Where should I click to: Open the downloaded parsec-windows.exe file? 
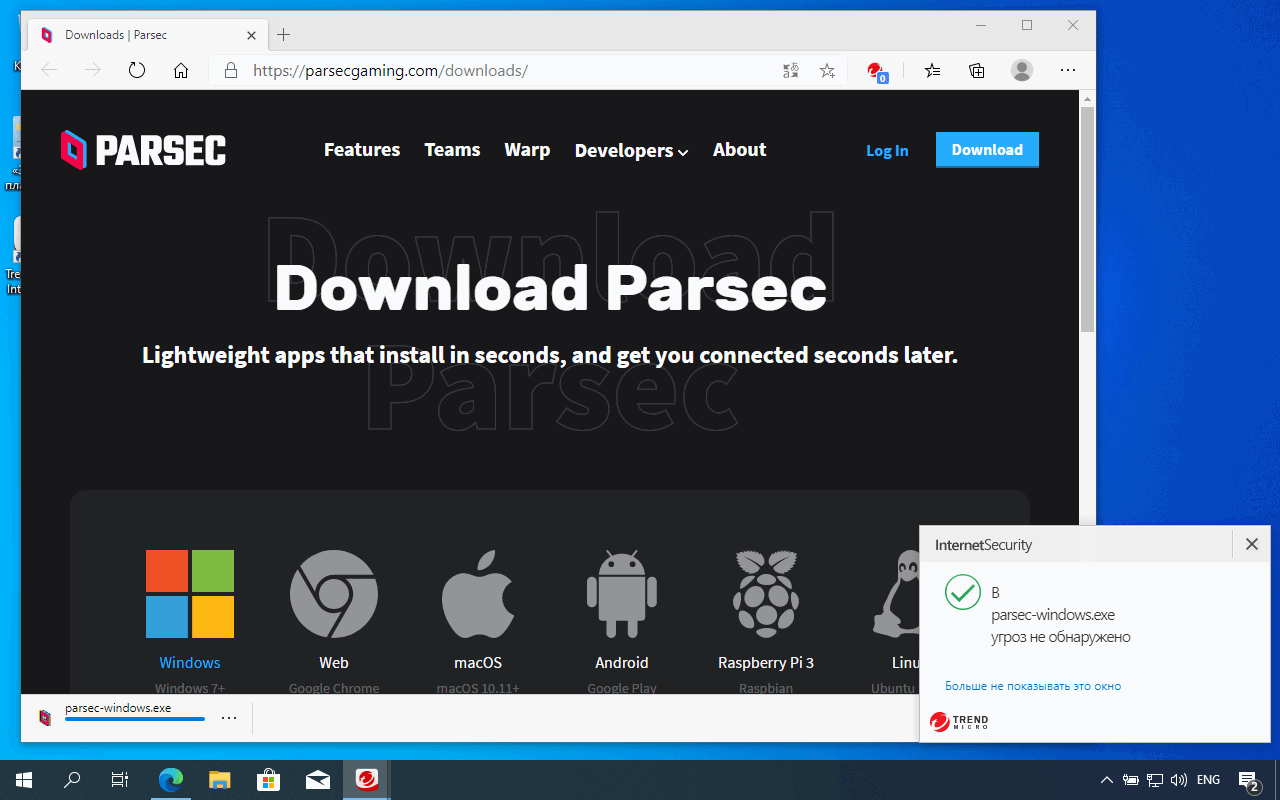pos(118,708)
